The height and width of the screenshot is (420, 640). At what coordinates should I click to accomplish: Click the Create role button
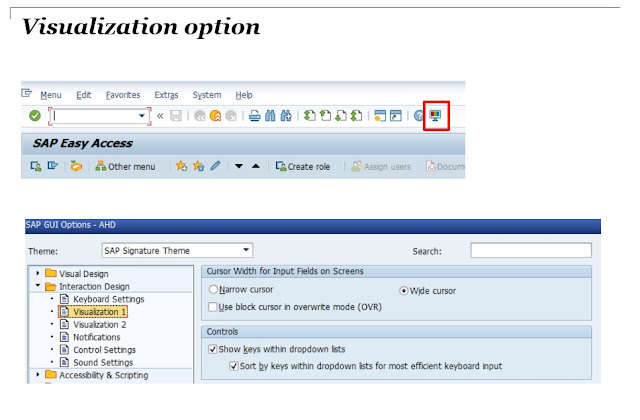point(302,167)
